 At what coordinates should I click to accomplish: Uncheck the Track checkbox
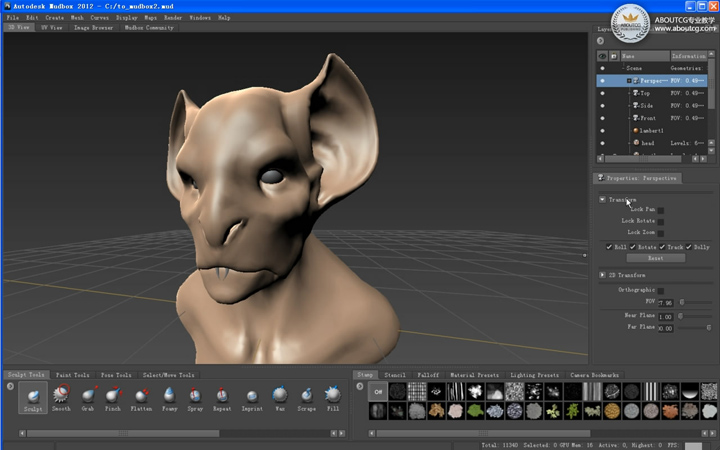click(x=662, y=247)
